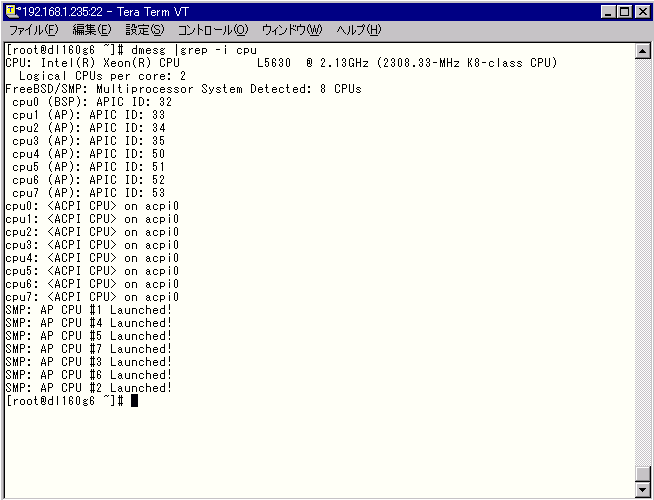Click 'cpu7 (AP): APIC ID: 53' line
This screenshot has height=500, width=654.
coord(89,193)
